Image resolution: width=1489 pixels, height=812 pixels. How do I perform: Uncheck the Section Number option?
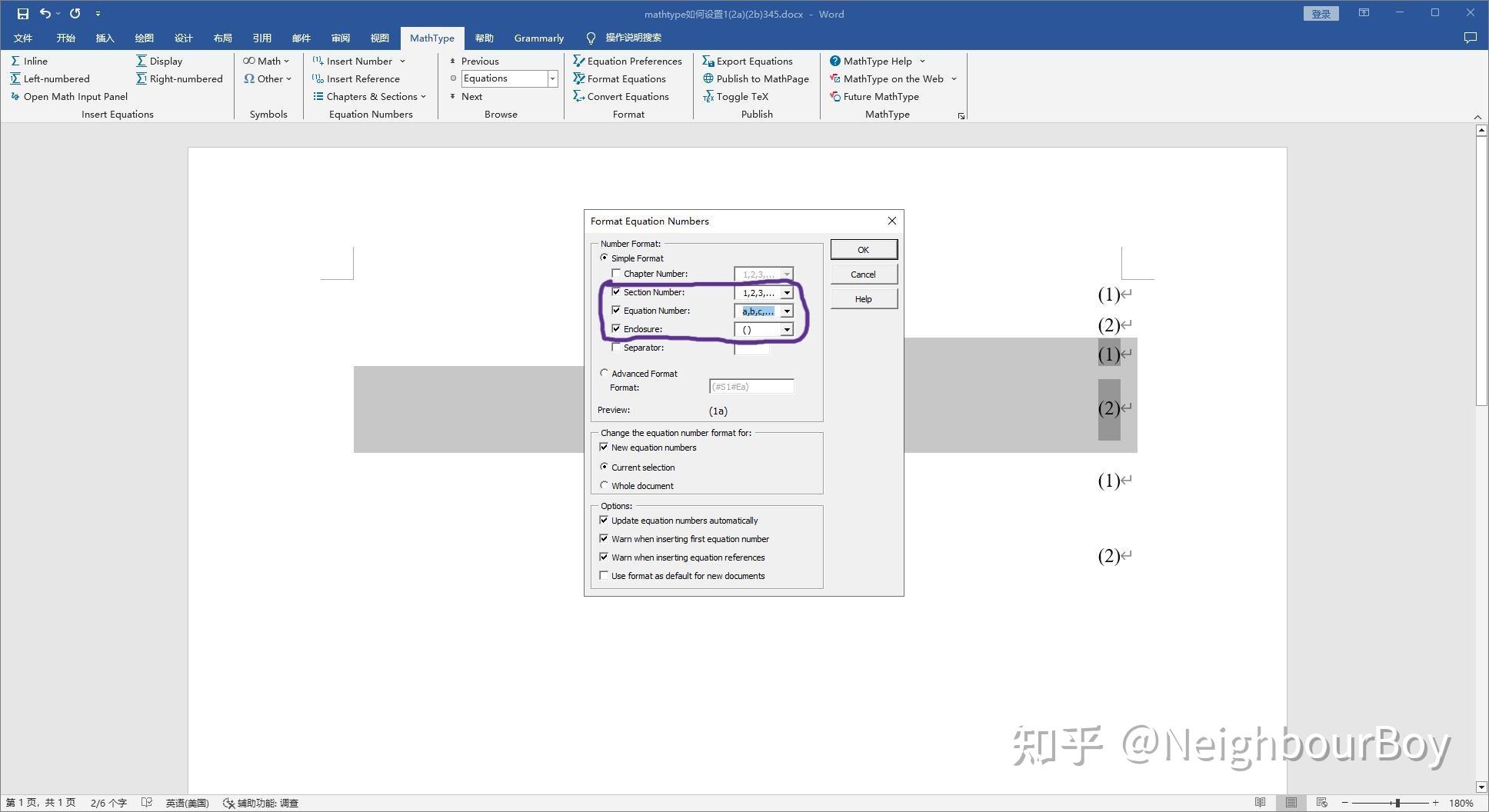click(x=617, y=292)
